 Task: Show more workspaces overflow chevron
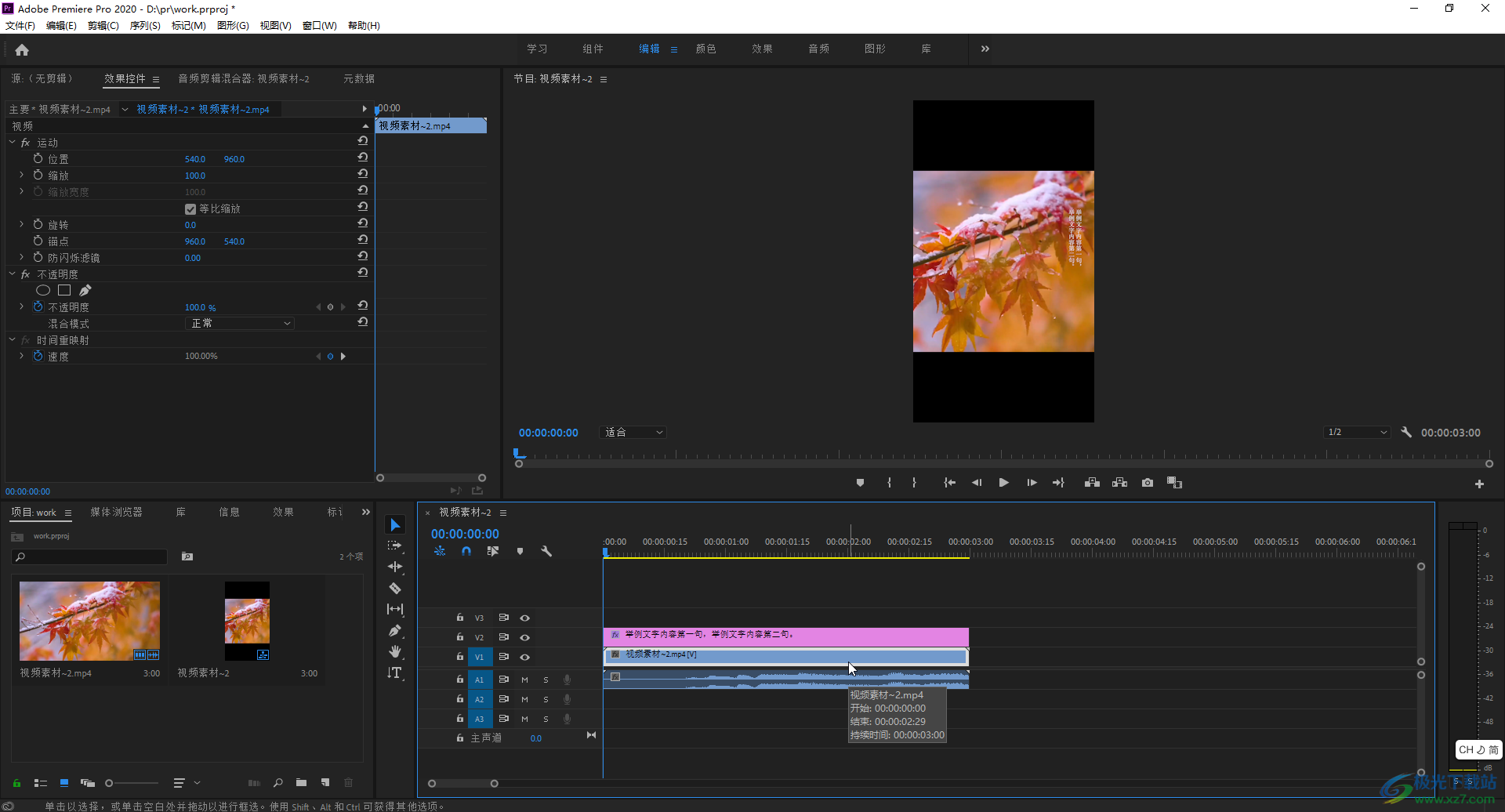pyautogui.click(x=985, y=49)
